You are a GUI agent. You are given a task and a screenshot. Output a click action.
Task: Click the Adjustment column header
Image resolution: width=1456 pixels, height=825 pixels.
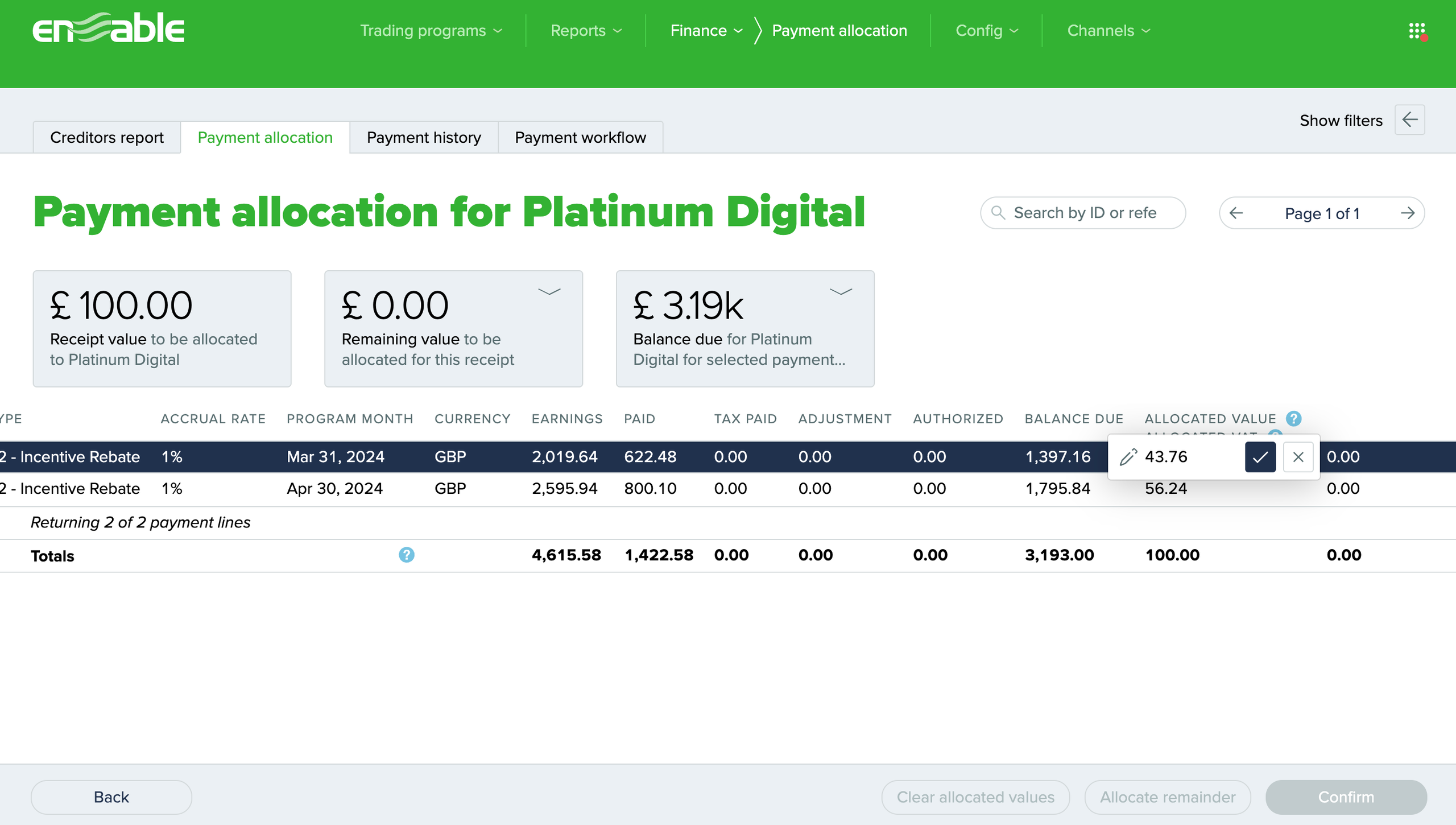(845, 419)
